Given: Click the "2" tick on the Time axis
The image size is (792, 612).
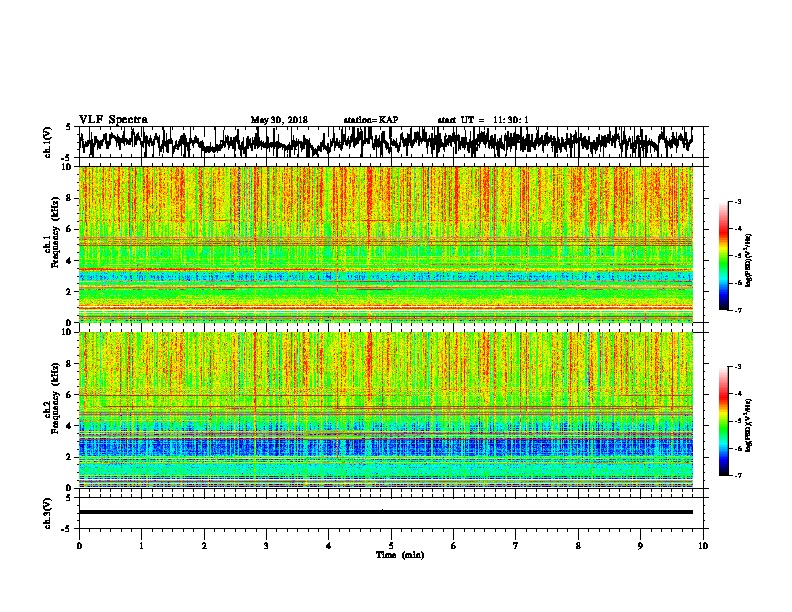Looking at the screenshot, I should point(204,546).
